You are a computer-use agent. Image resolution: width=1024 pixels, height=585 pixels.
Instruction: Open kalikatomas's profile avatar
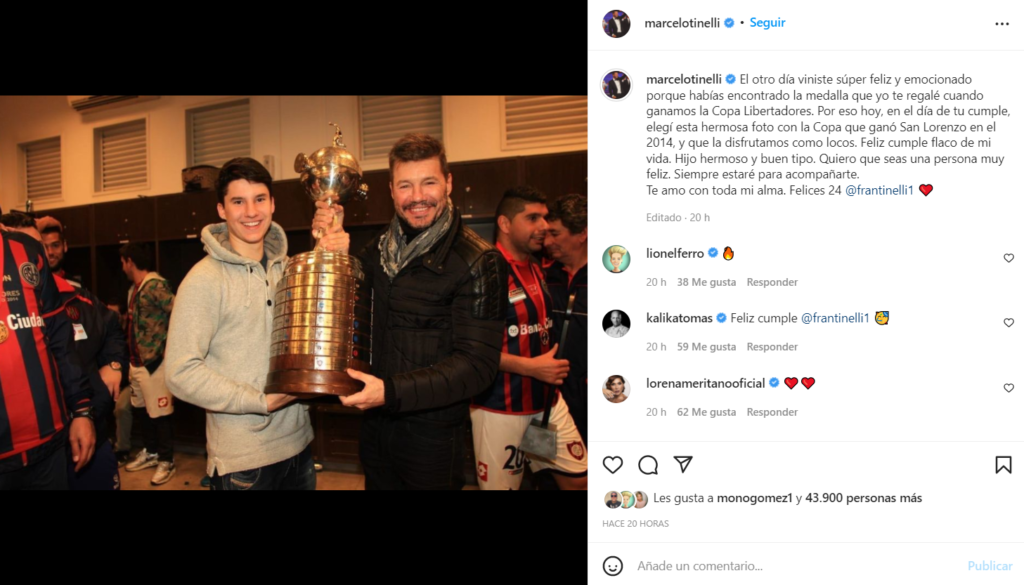tap(616, 323)
